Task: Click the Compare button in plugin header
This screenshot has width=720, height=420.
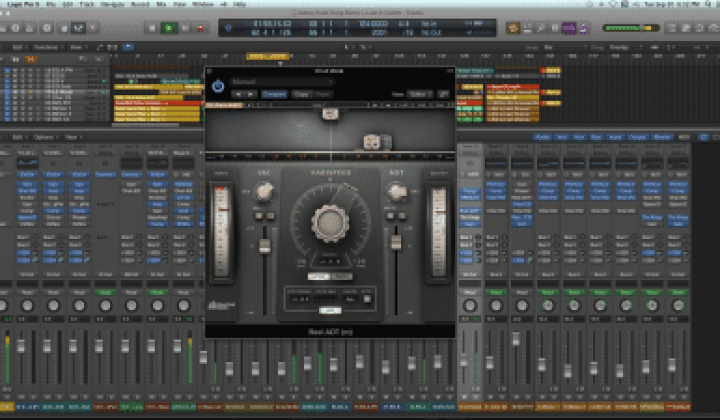Action: 274,94
